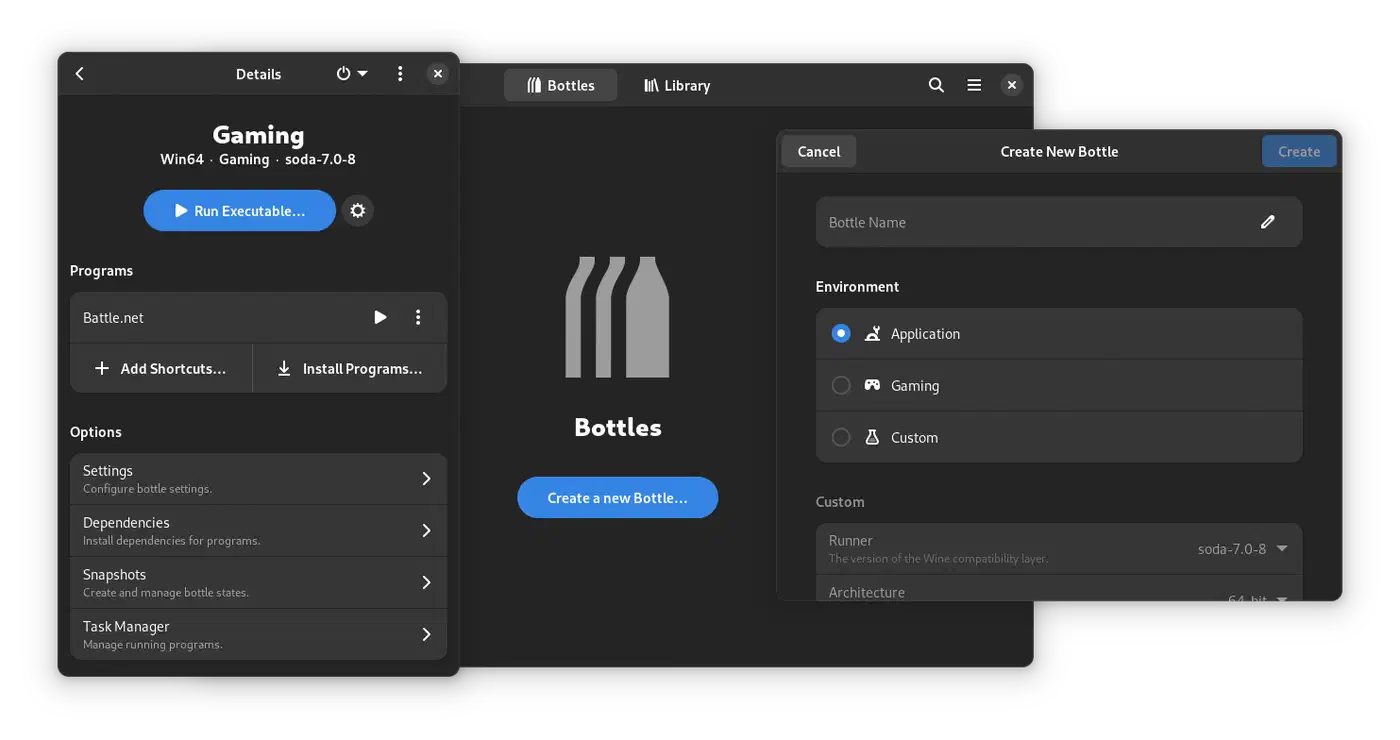Image resolution: width=1400 pixels, height=740 pixels.
Task: Open the Dependencies option row
Action: click(x=258, y=531)
